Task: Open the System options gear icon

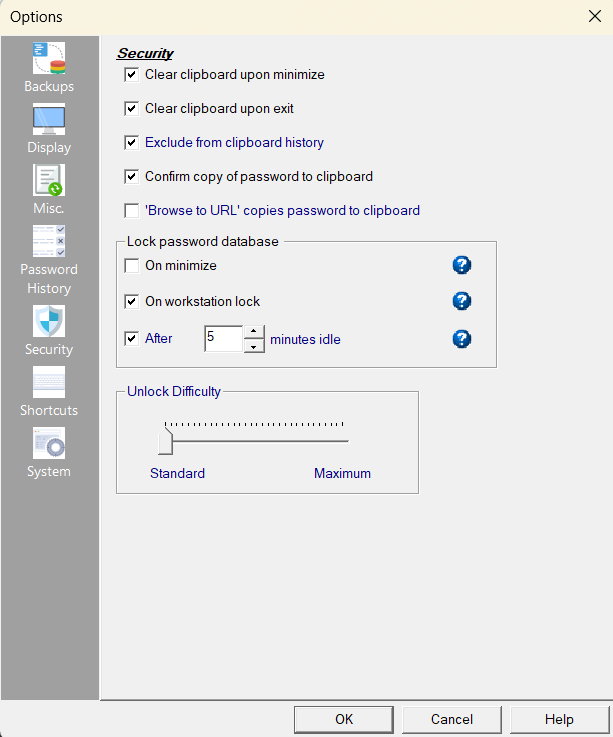Action: click(49, 443)
